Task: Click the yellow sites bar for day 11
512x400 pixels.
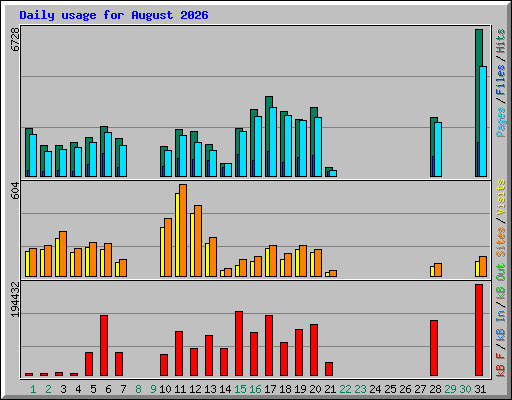Action: click(177, 235)
